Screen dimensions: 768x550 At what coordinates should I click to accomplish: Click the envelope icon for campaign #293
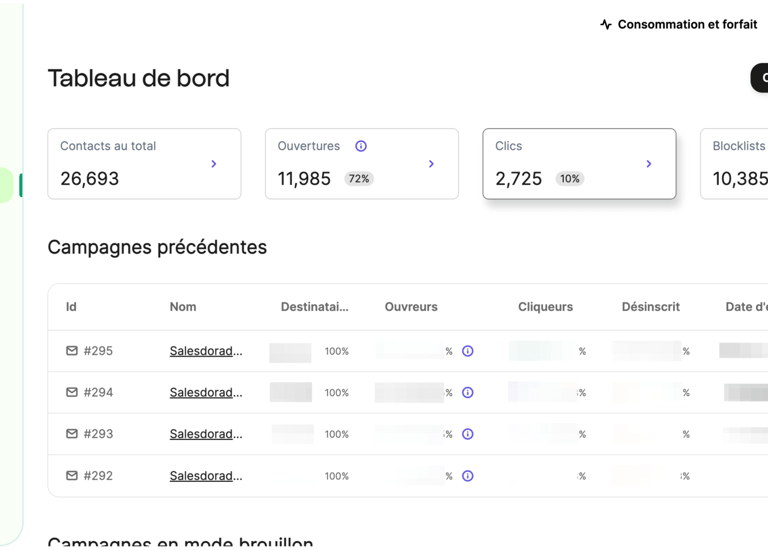(72, 434)
